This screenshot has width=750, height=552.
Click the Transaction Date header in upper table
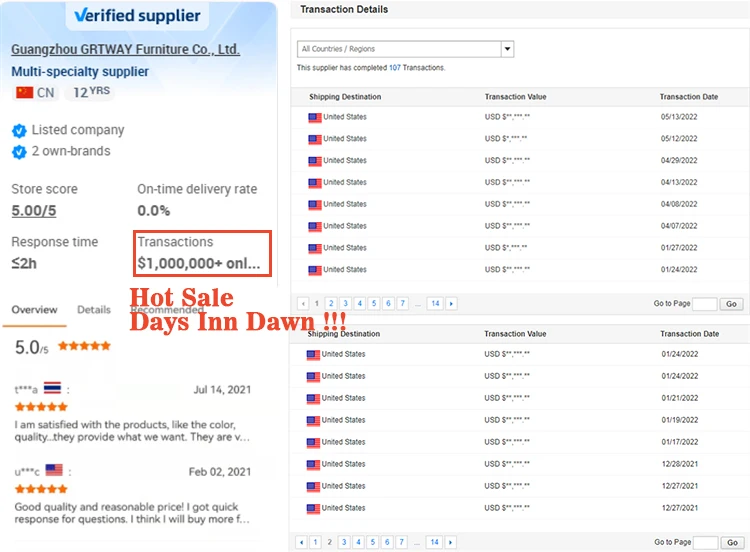(689, 97)
